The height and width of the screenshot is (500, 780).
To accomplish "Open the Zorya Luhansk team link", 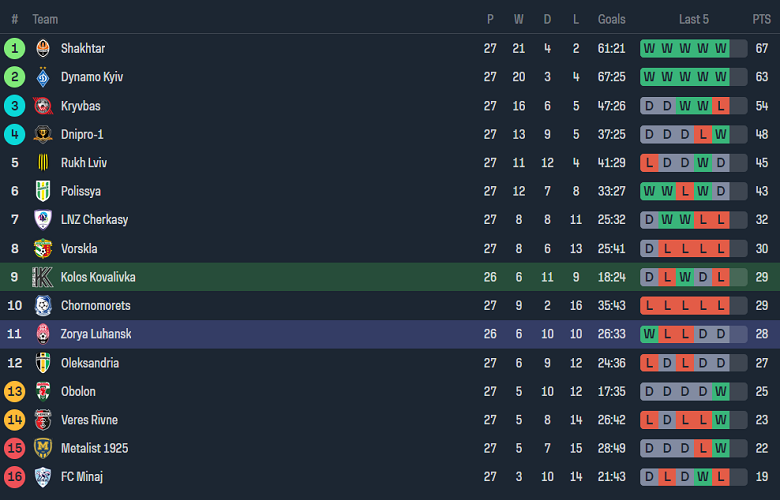I will 95,334.
